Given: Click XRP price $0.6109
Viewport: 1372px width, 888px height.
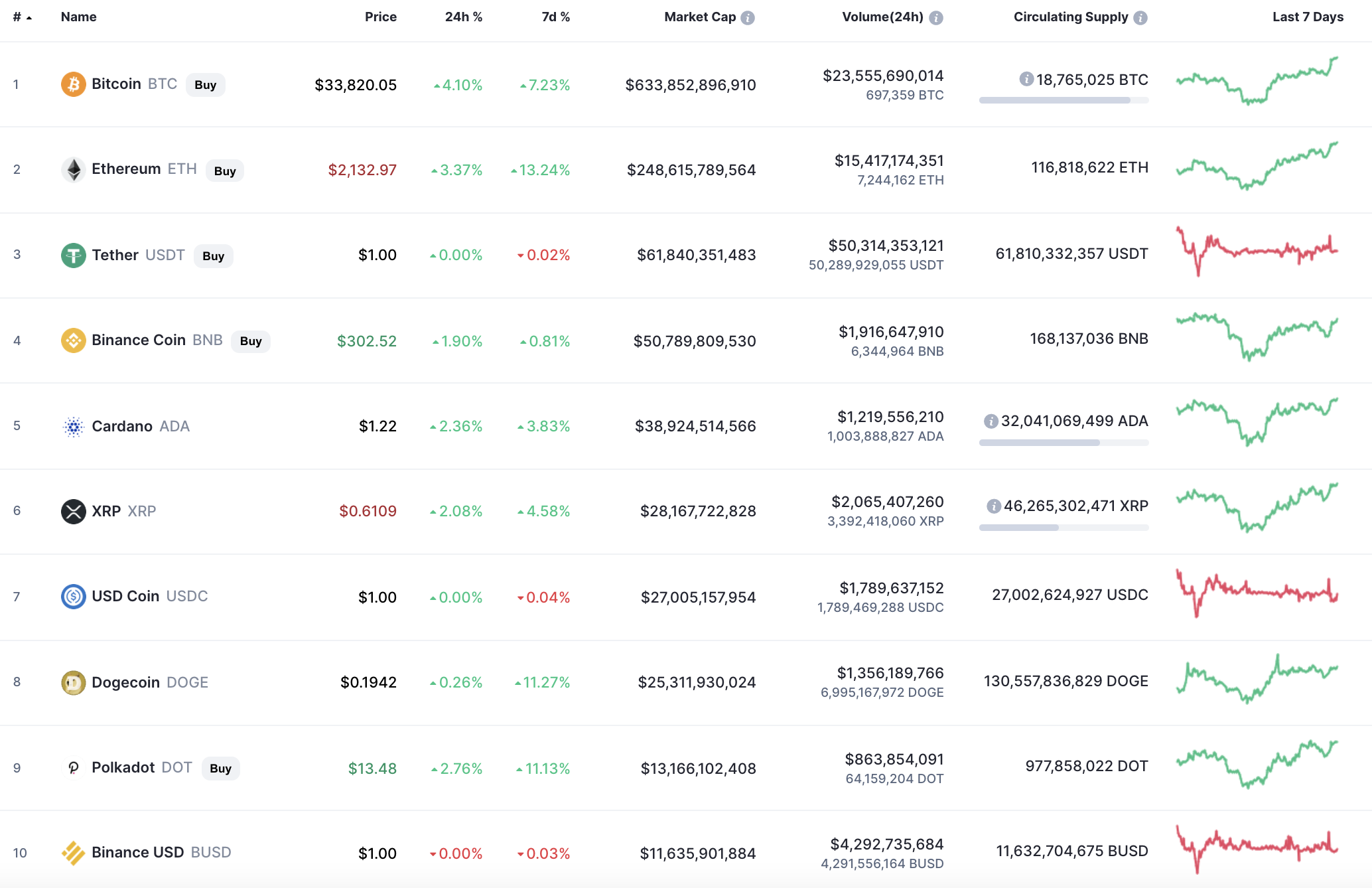Looking at the screenshot, I should point(368,511).
